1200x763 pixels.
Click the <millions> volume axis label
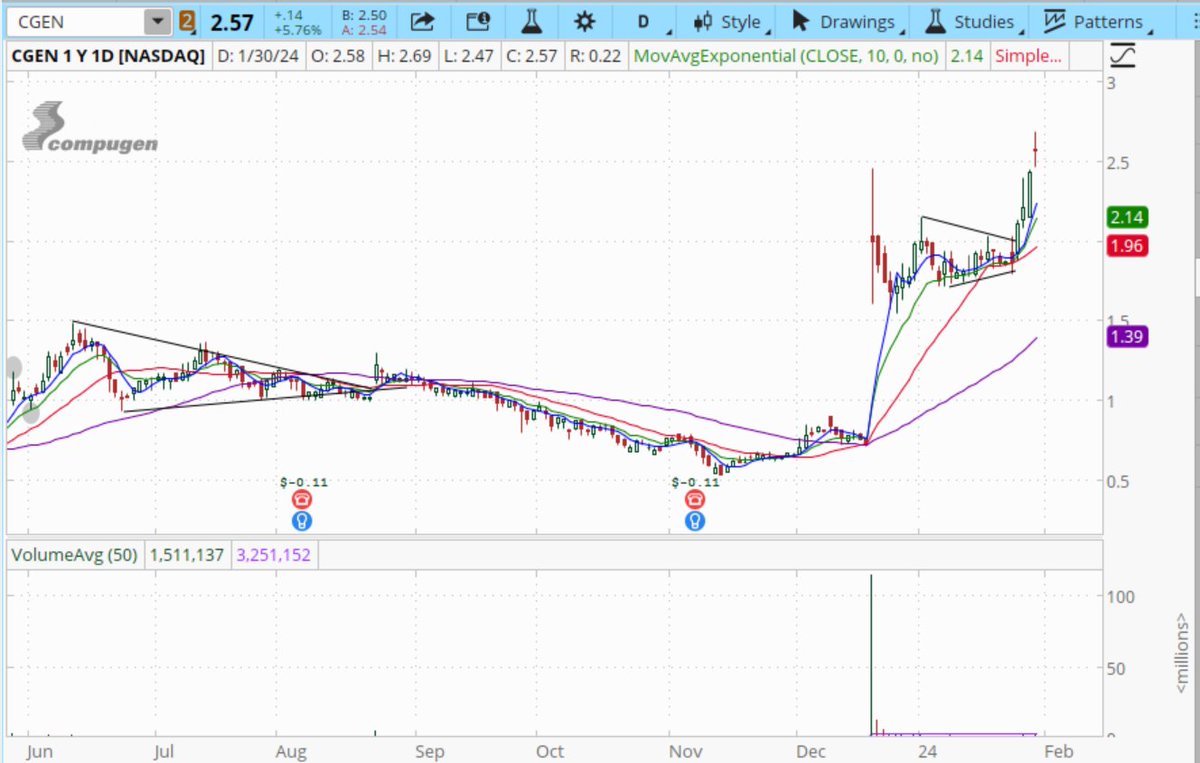coord(1180,655)
